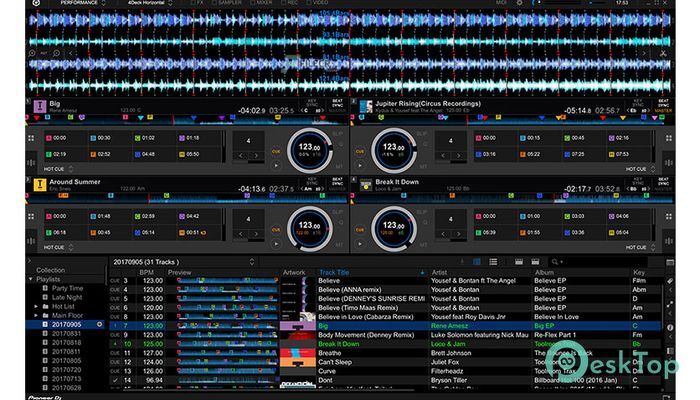Click the CUE button on deck 3
The height and width of the screenshot is (400, 700).
tap(276, 229)
